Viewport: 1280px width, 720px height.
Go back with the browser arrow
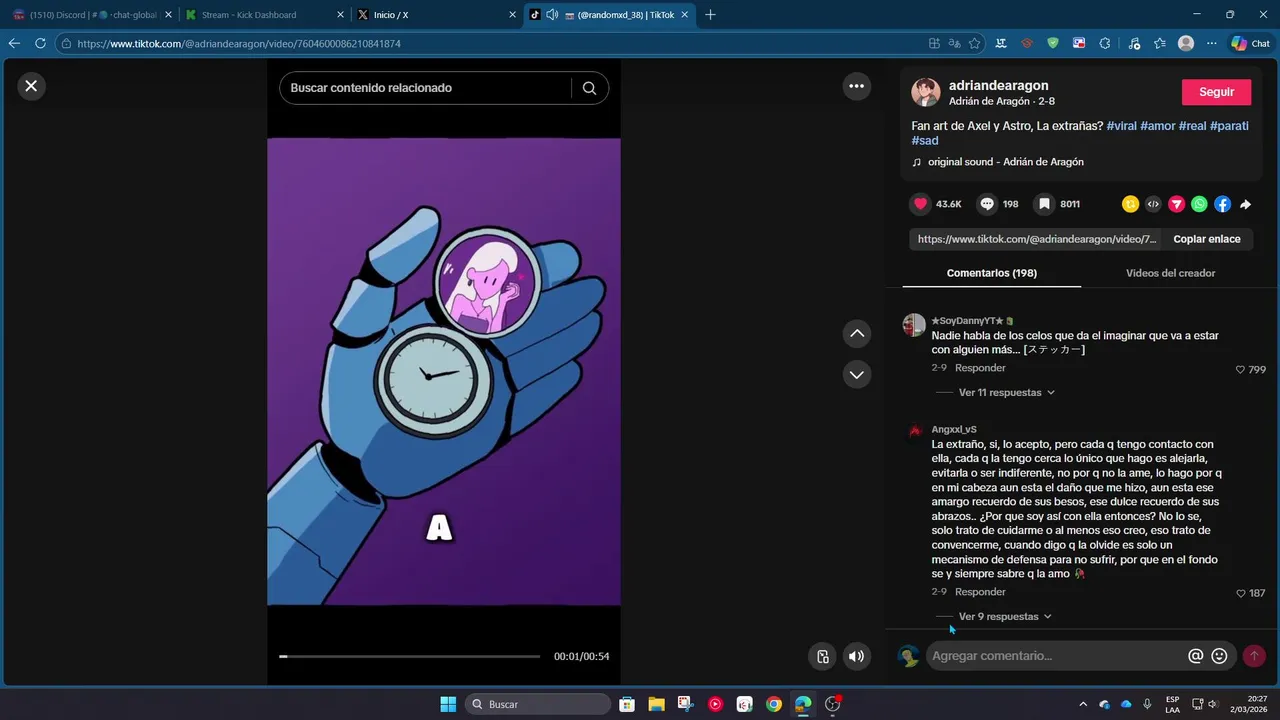(x=14, y=44)
